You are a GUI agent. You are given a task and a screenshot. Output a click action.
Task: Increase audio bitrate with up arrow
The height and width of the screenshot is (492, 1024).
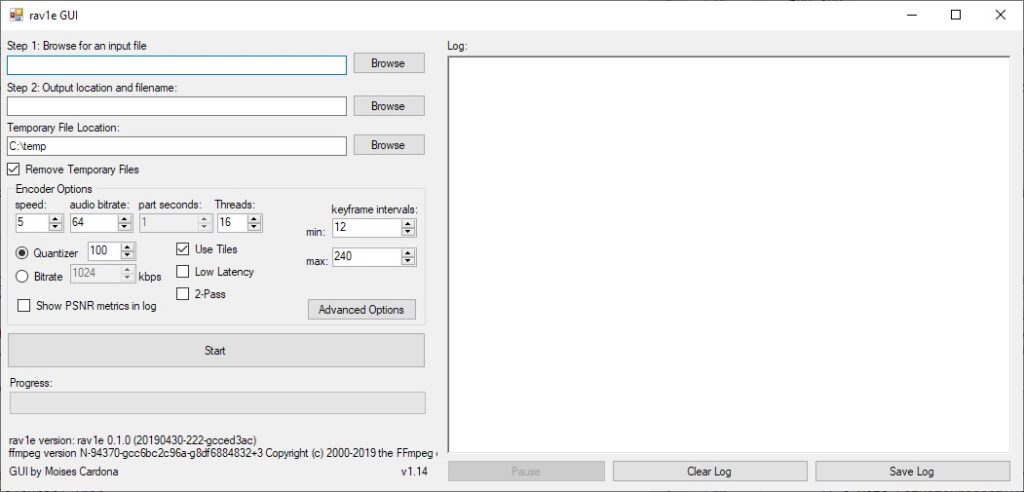pos(125,218)
